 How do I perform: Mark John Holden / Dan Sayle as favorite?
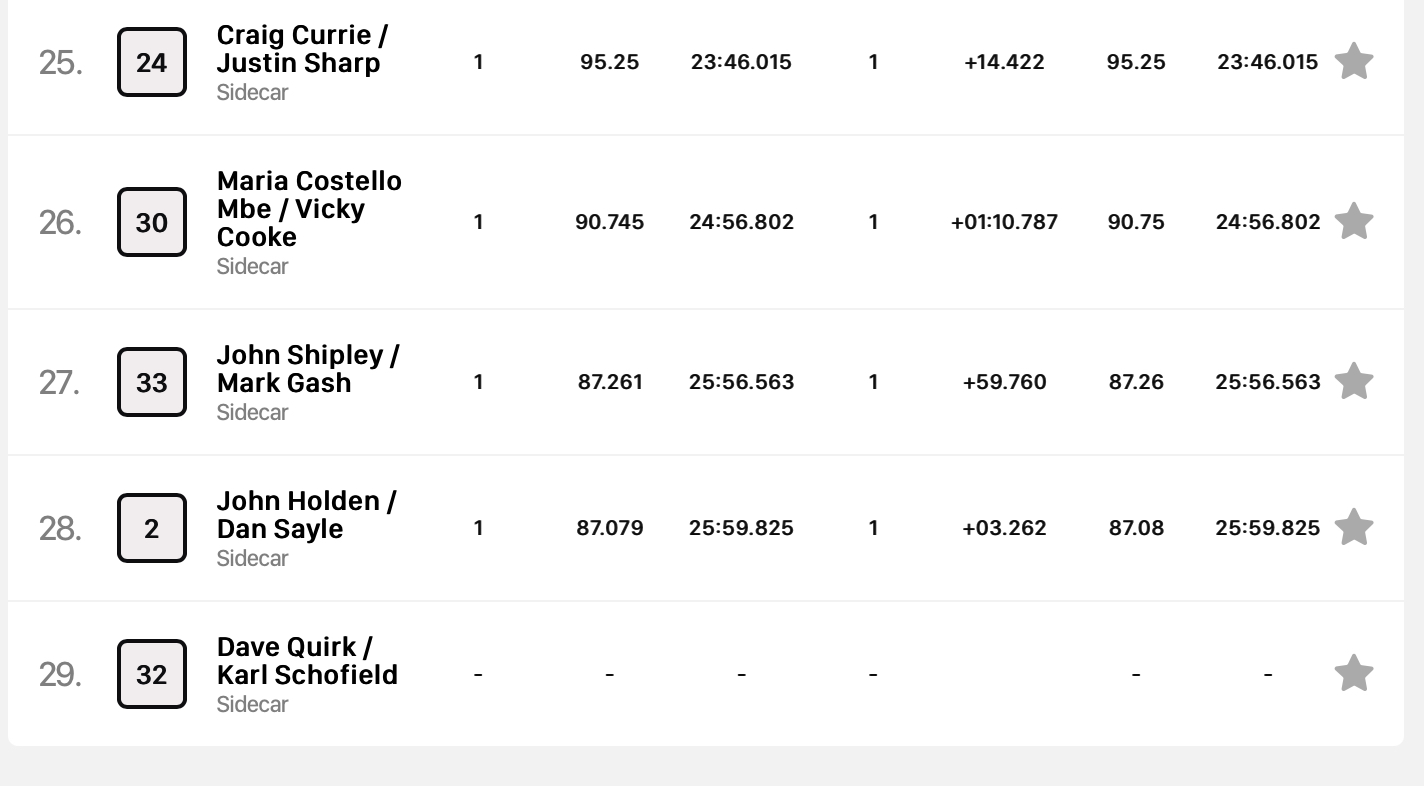click(1353, 527)
